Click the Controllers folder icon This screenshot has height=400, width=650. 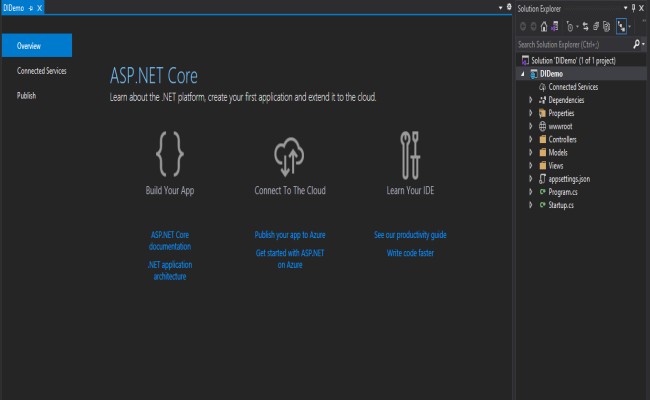click(x=542, y=139)
